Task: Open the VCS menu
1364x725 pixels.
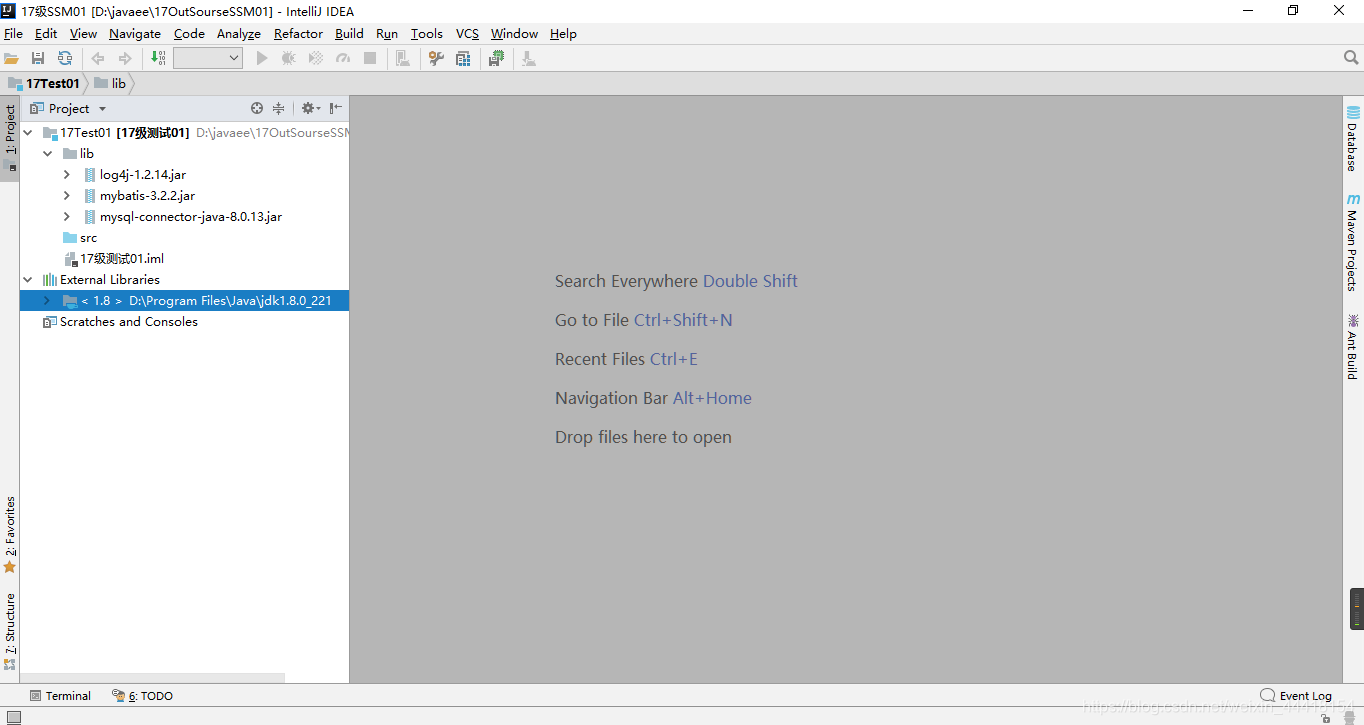Action: 467,33
